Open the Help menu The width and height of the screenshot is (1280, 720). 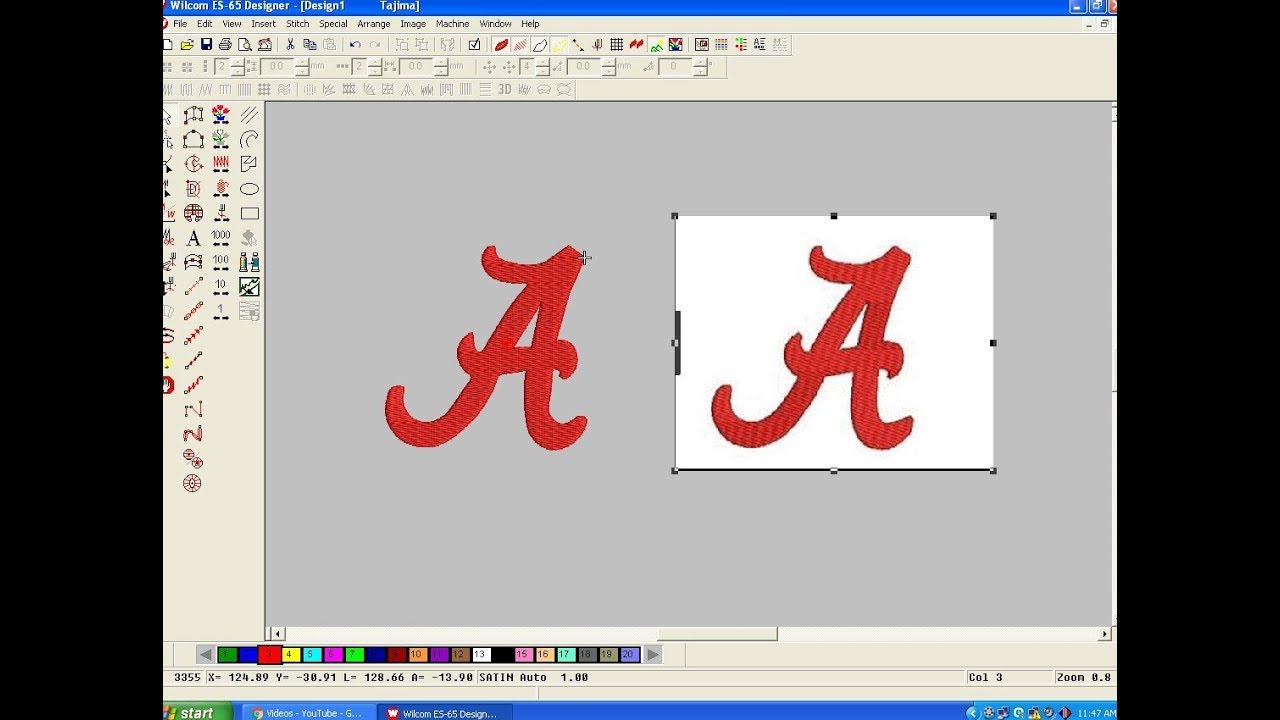(530, 24)
